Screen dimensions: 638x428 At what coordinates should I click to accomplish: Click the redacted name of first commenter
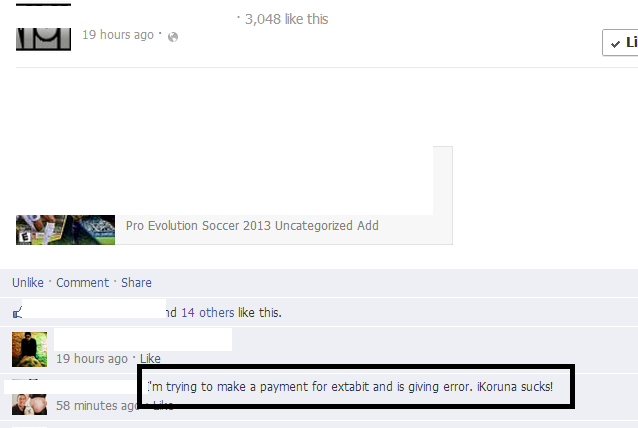tap(143, 339)
